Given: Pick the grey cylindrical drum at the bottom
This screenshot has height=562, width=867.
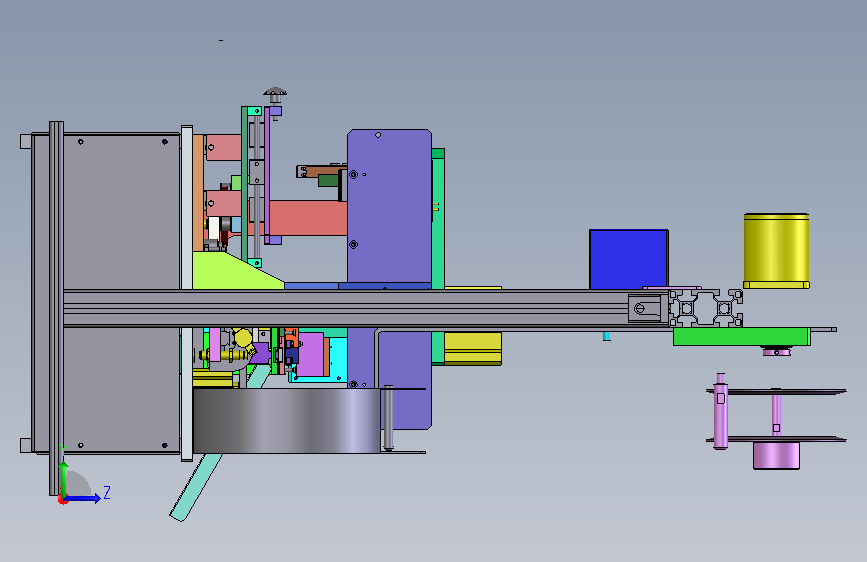Looking at the screenshot, I should click(286, 420).
